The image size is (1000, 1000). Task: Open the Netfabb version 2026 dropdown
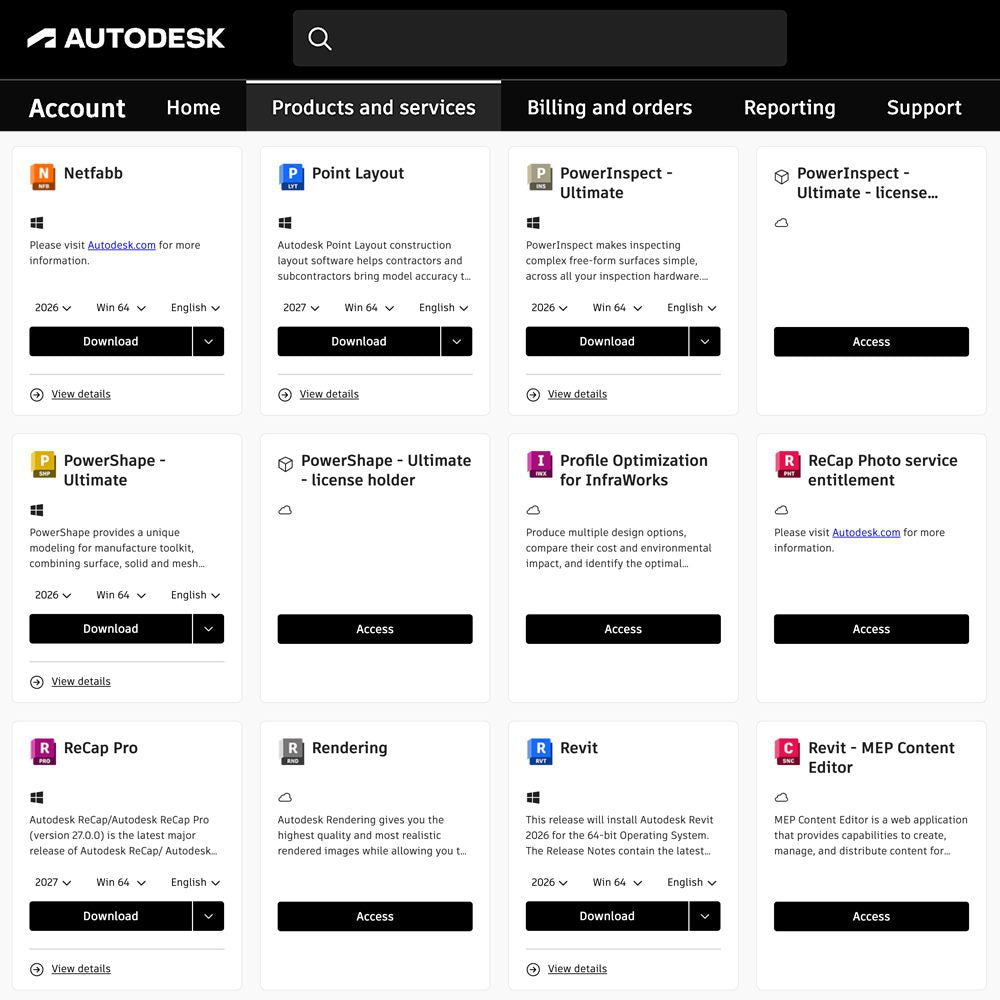click(x=53, y=307)
